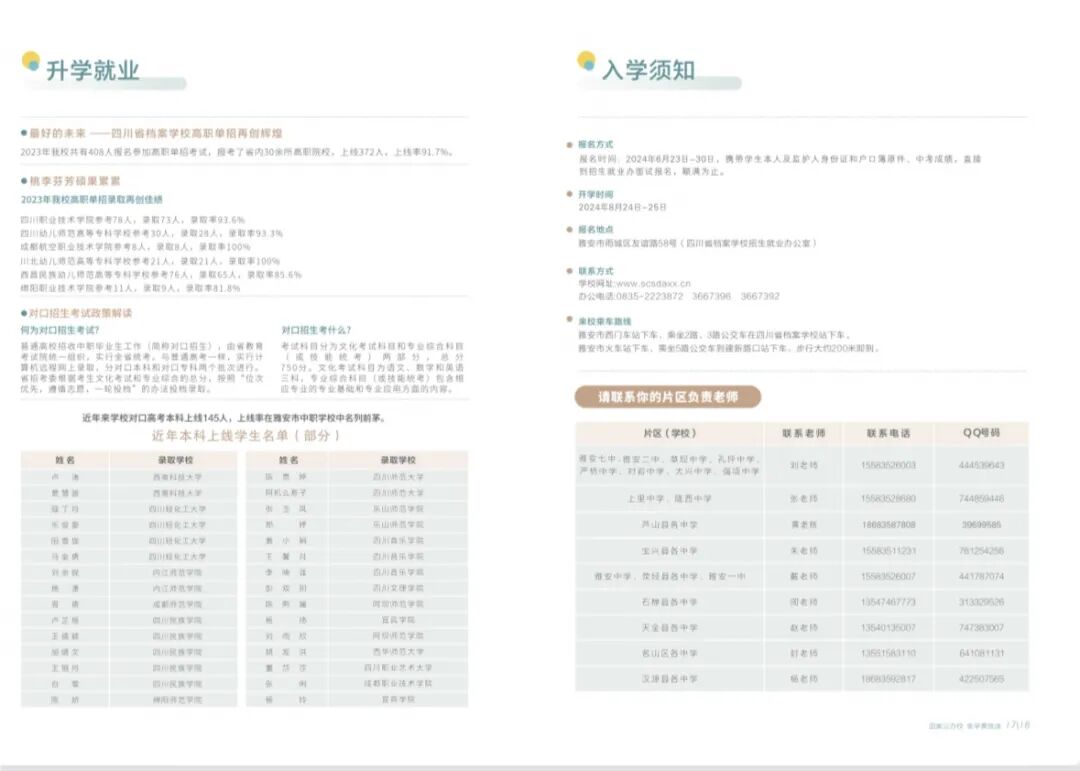Click phone number 15583528680 in the table
1080x771 pixels.
[888, 498]
